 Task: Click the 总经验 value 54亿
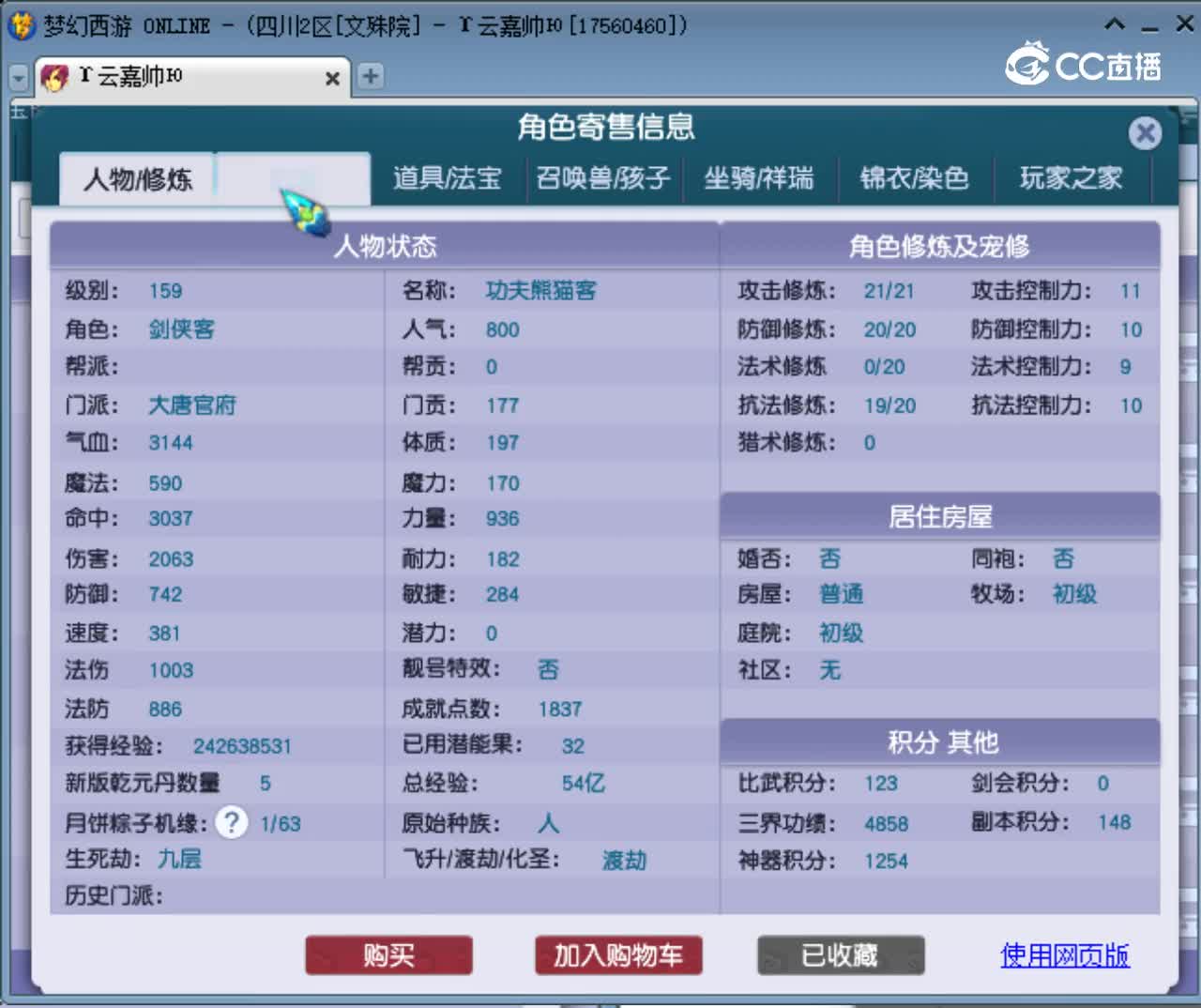584,783
